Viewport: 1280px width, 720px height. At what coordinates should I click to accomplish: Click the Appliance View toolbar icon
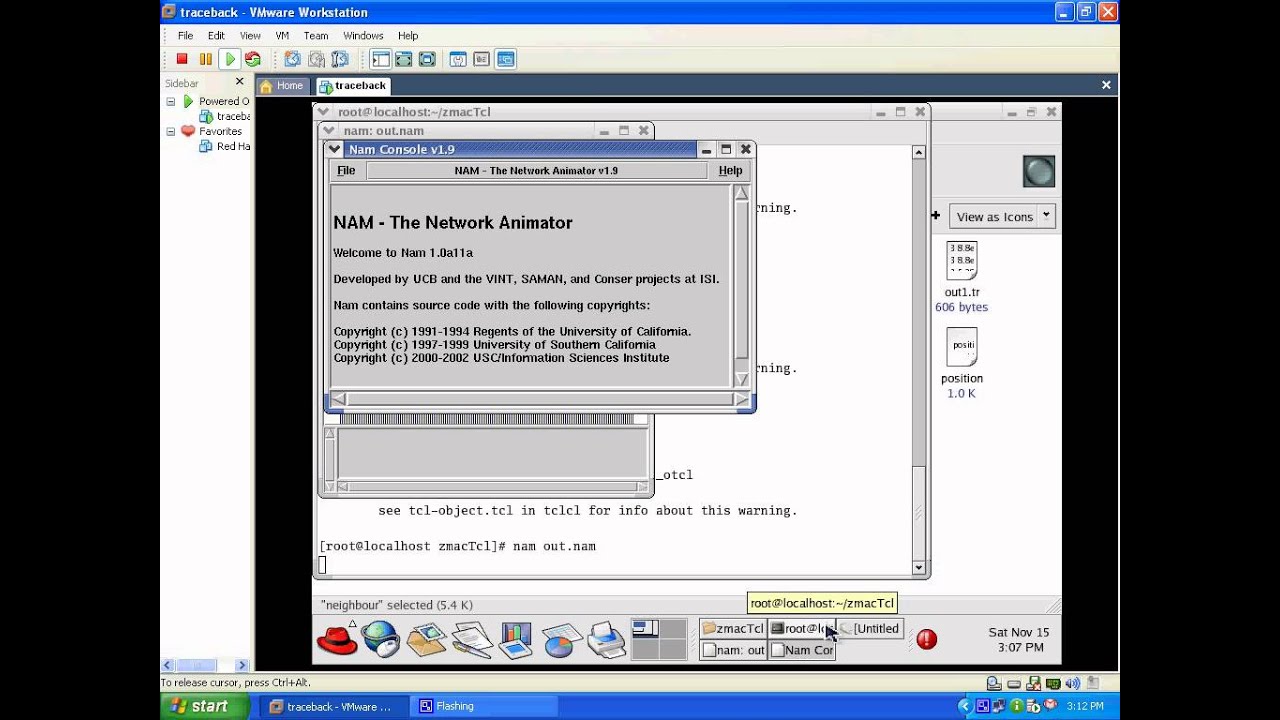click(x=481, y=59)
